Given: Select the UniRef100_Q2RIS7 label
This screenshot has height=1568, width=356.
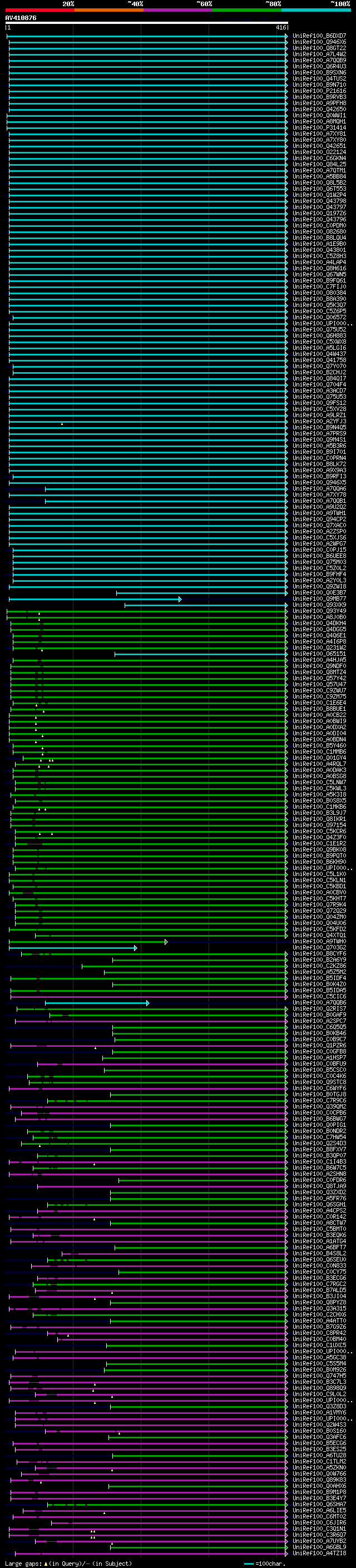Looking at the screenshot, I should tap(319, 1008).
